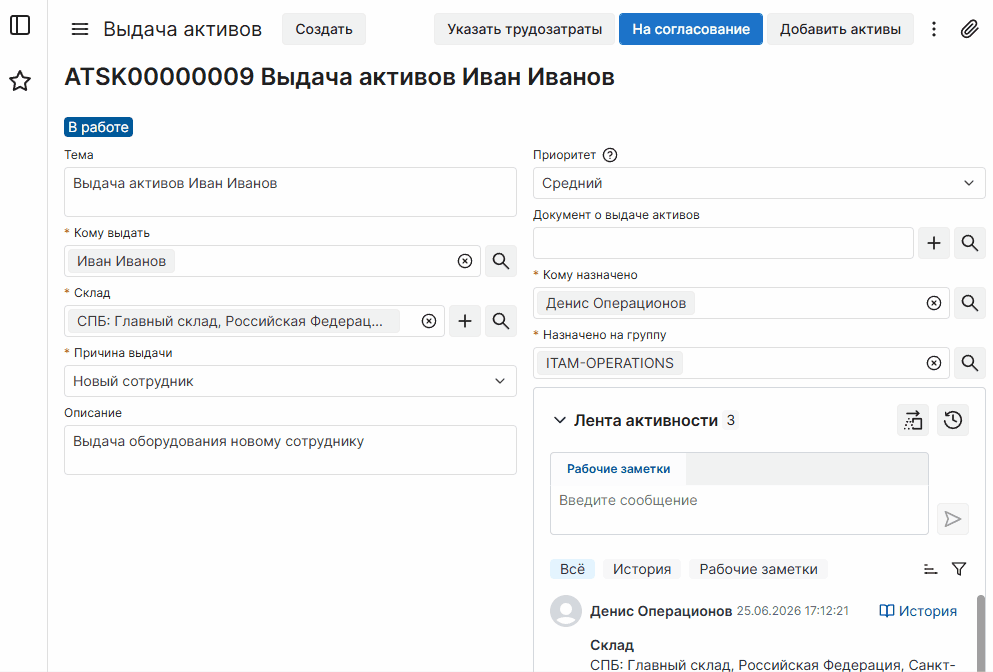This screenshot has height=672, width=993.
Task: Search Документ о выдаче активов
Action: (x=970, y=243)
